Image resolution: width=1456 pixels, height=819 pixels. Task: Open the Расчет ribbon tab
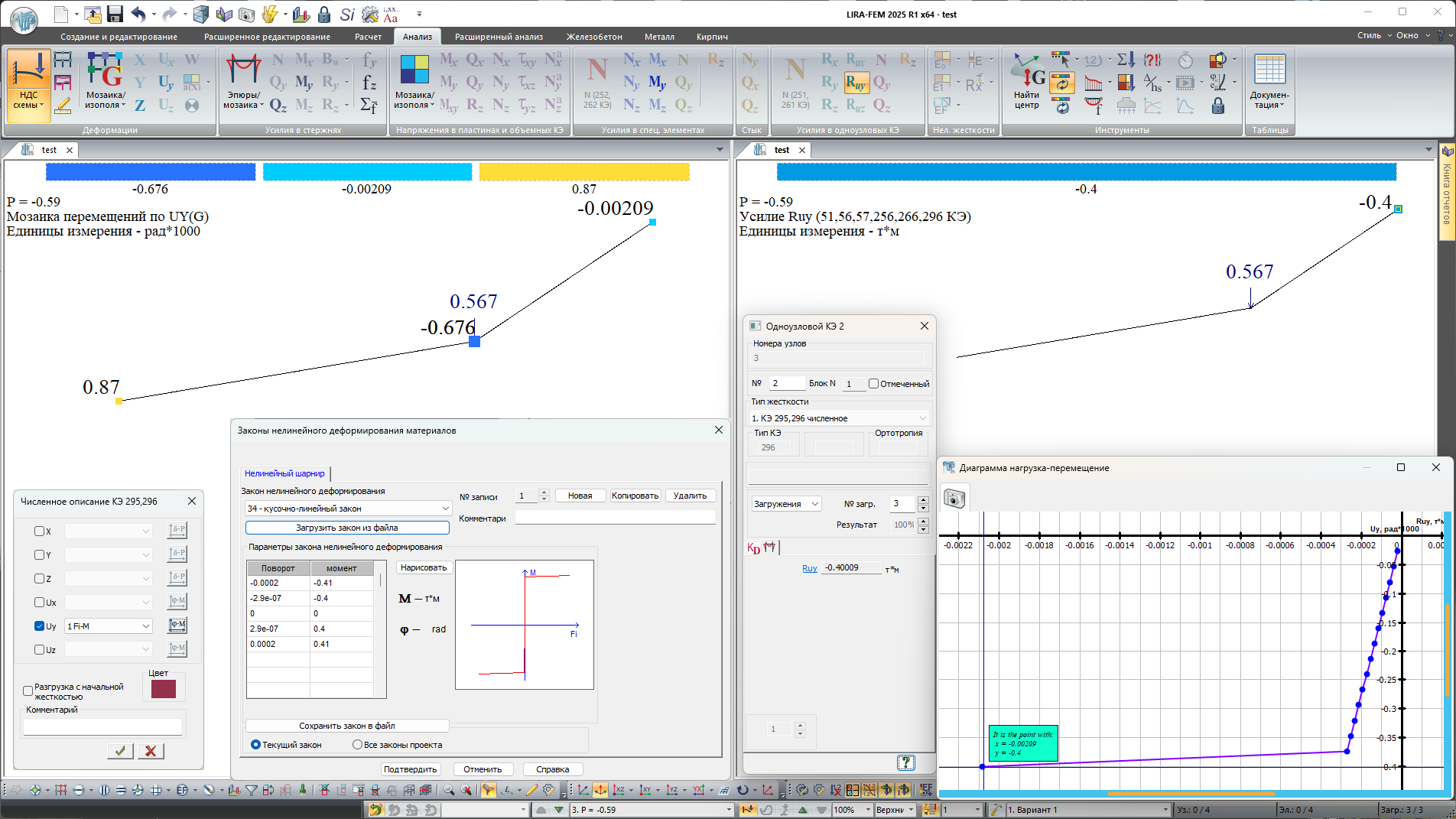click(x=368, y=37)
